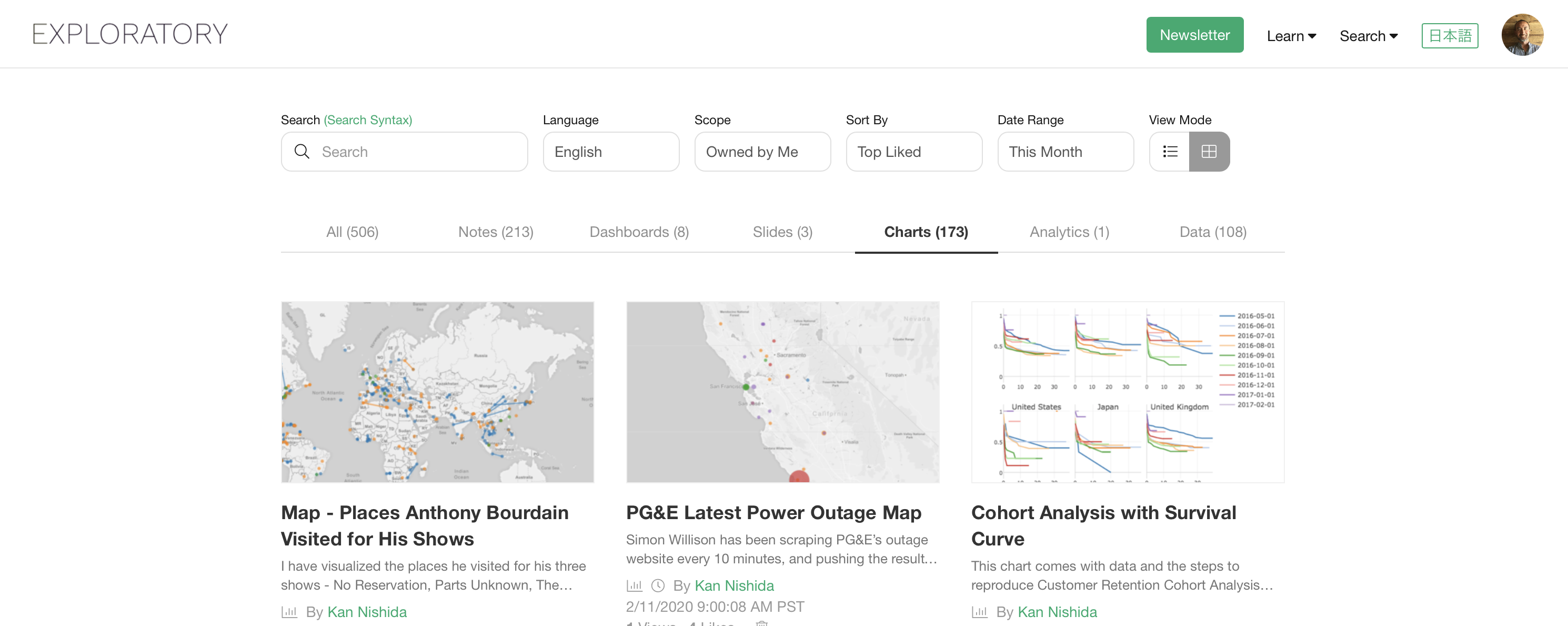
Task: Open the Learn dropdown menu
Action: click(1291, 36)
